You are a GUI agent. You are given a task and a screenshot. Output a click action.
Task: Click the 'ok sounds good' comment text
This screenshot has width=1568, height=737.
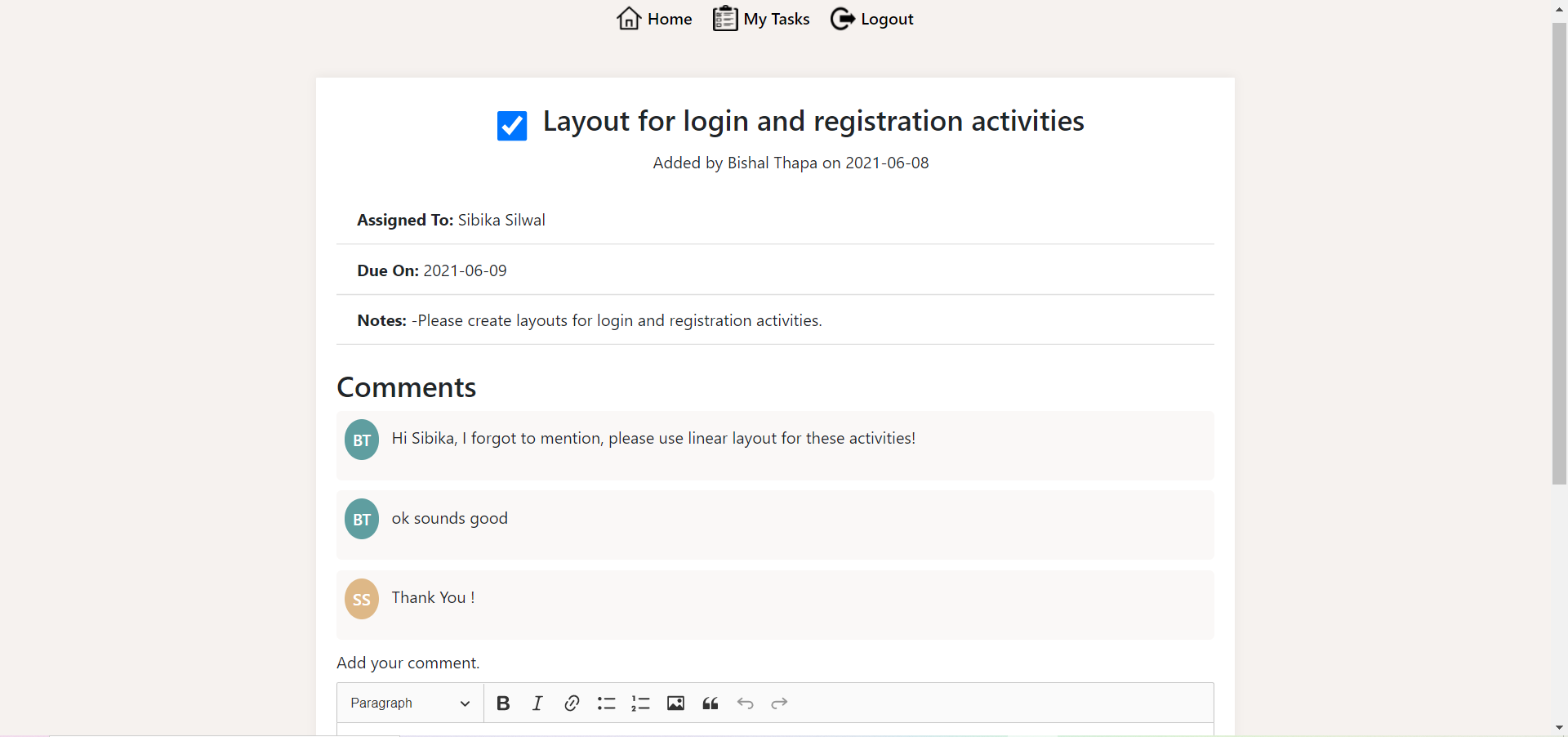click(449, 519)
